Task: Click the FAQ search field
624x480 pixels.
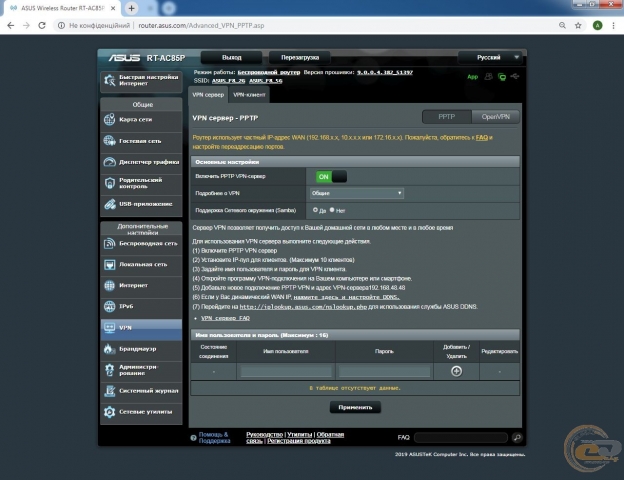Action: point(461,438)
